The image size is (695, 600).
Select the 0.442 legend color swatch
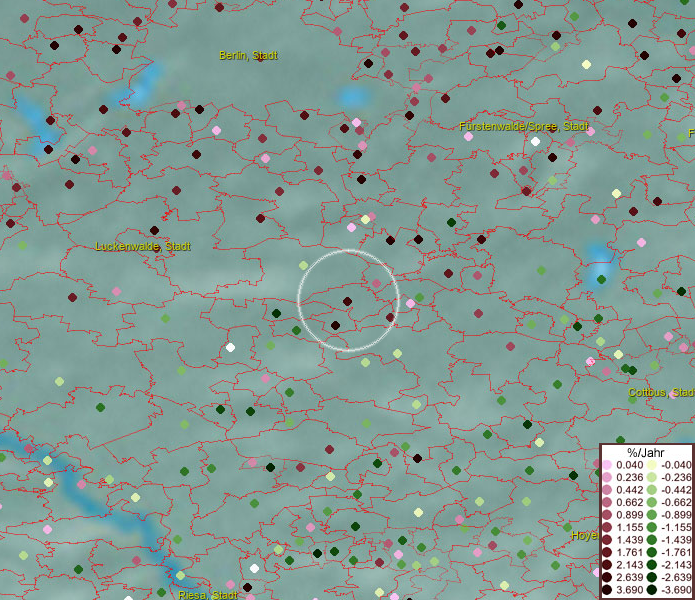tap(607, 490)
